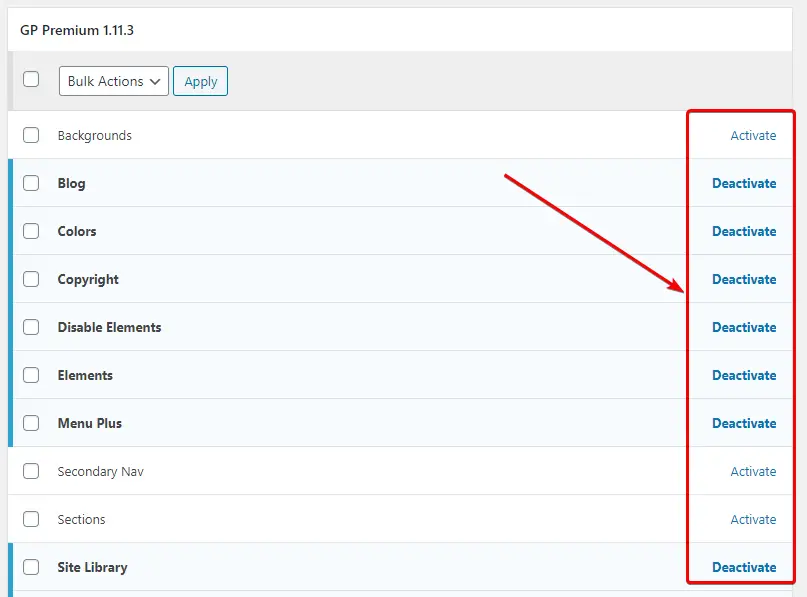Click the Secondary Nav module name
The height and width of the screenshot is (597, 807).
pos(100,471)
